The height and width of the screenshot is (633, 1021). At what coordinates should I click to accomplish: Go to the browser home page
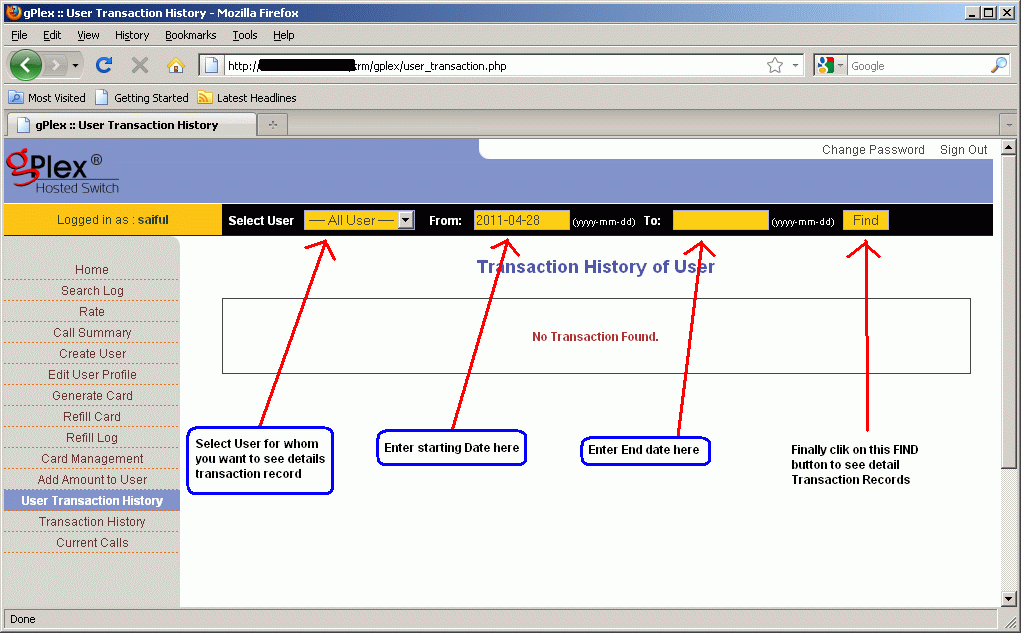(174, 64)
